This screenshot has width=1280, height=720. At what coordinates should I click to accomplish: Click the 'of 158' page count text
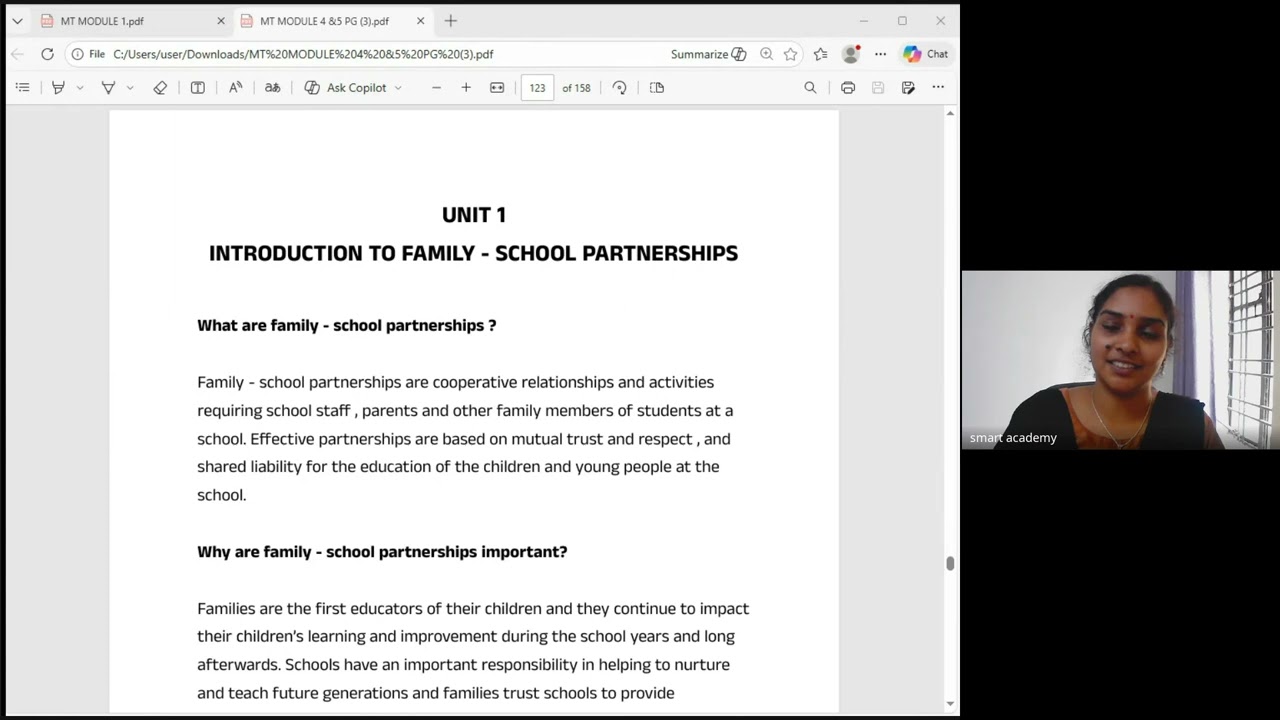pyautogui.click(x=576, y=88)
